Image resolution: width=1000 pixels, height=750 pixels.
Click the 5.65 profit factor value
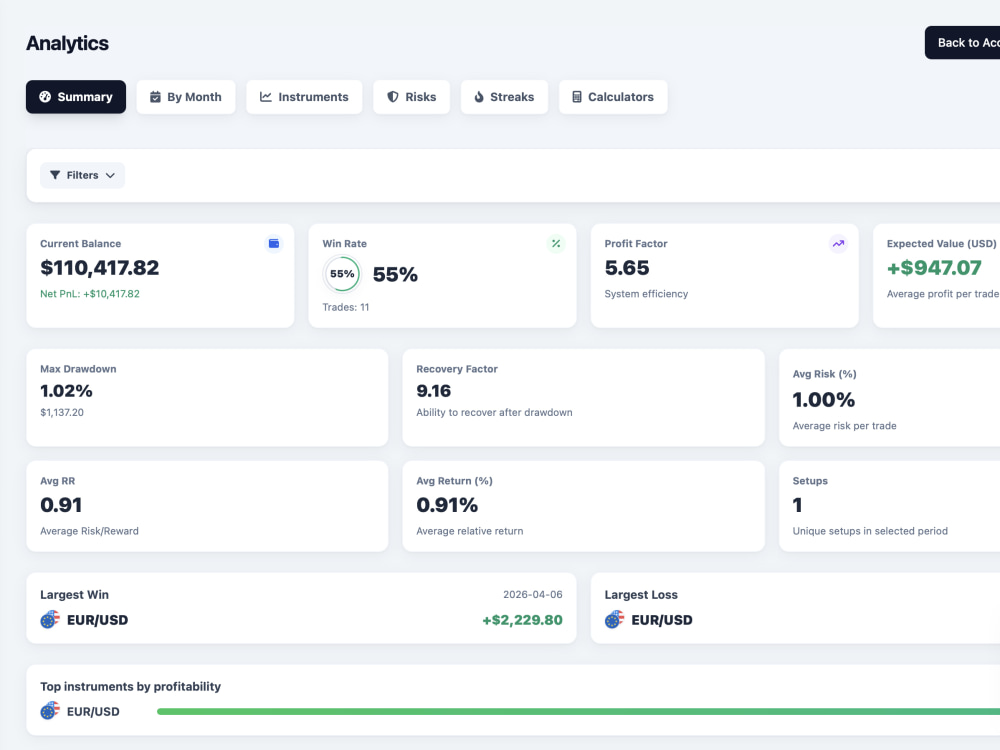point(627,268)
